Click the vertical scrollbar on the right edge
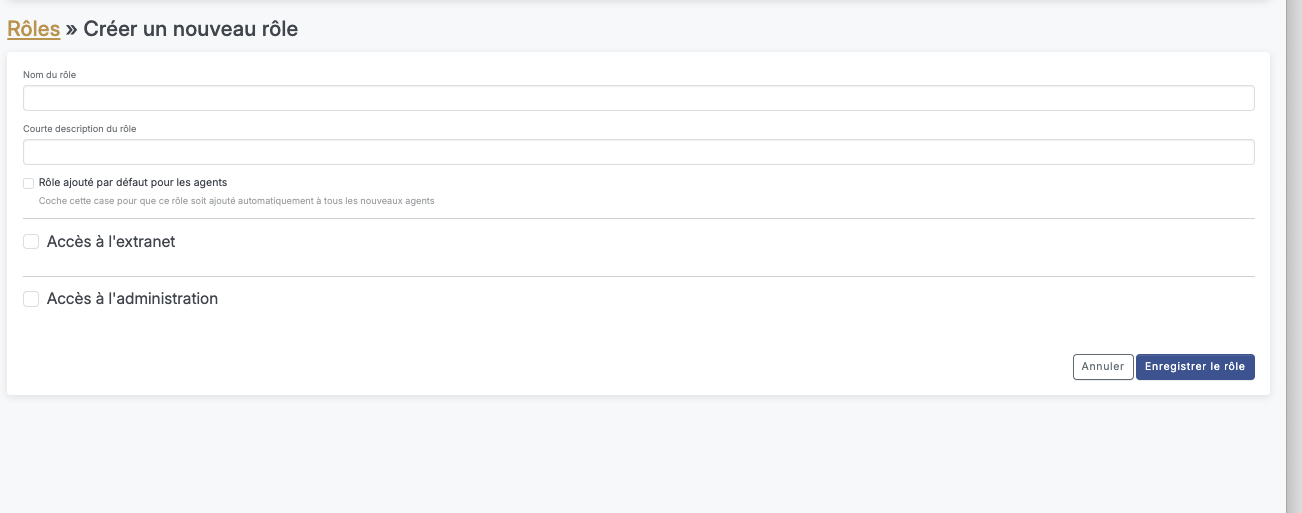The height and width of the screenshot is (513, 1302). [1293, 250]
